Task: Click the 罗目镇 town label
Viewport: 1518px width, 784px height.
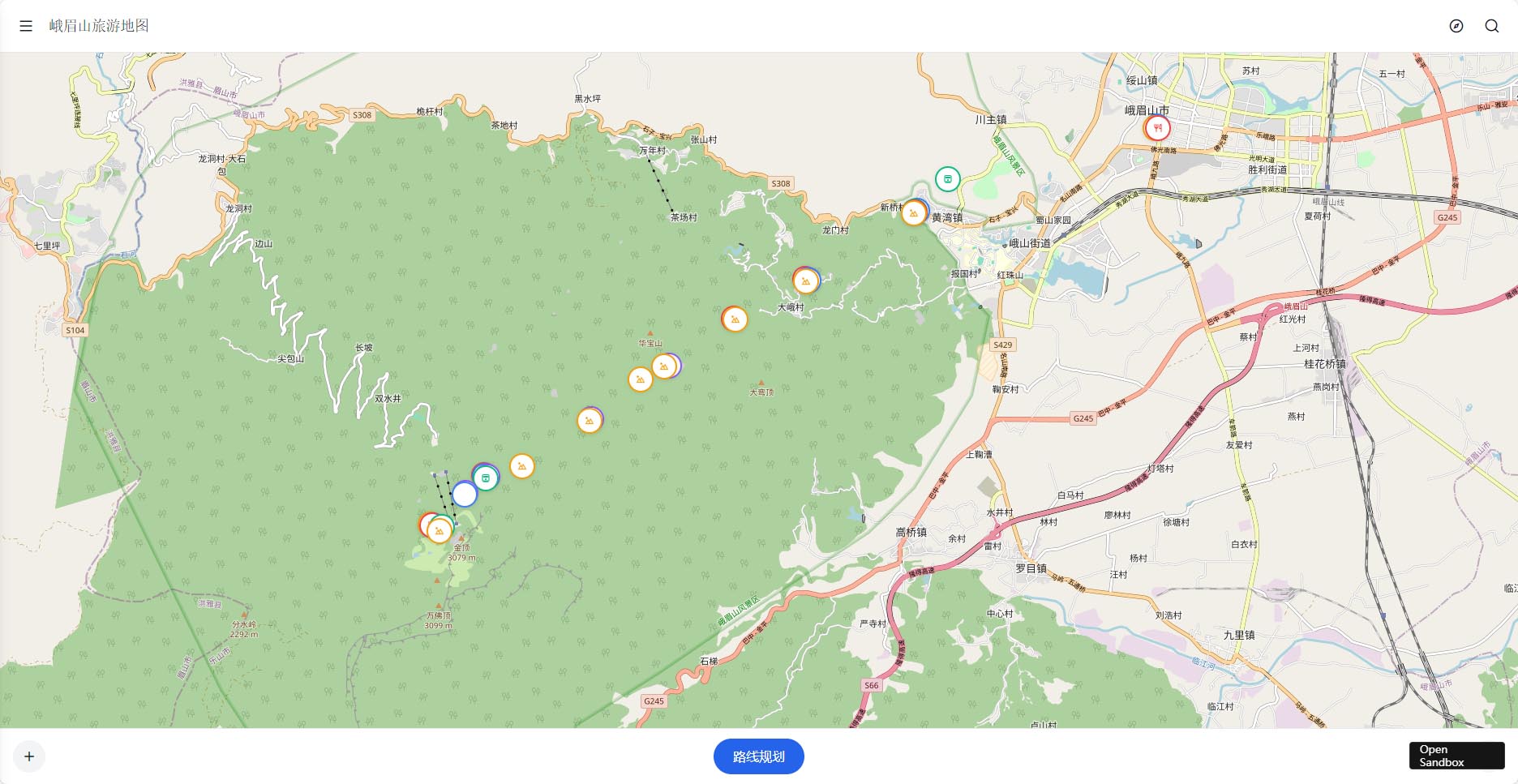Action: [x=1031, y=568]
